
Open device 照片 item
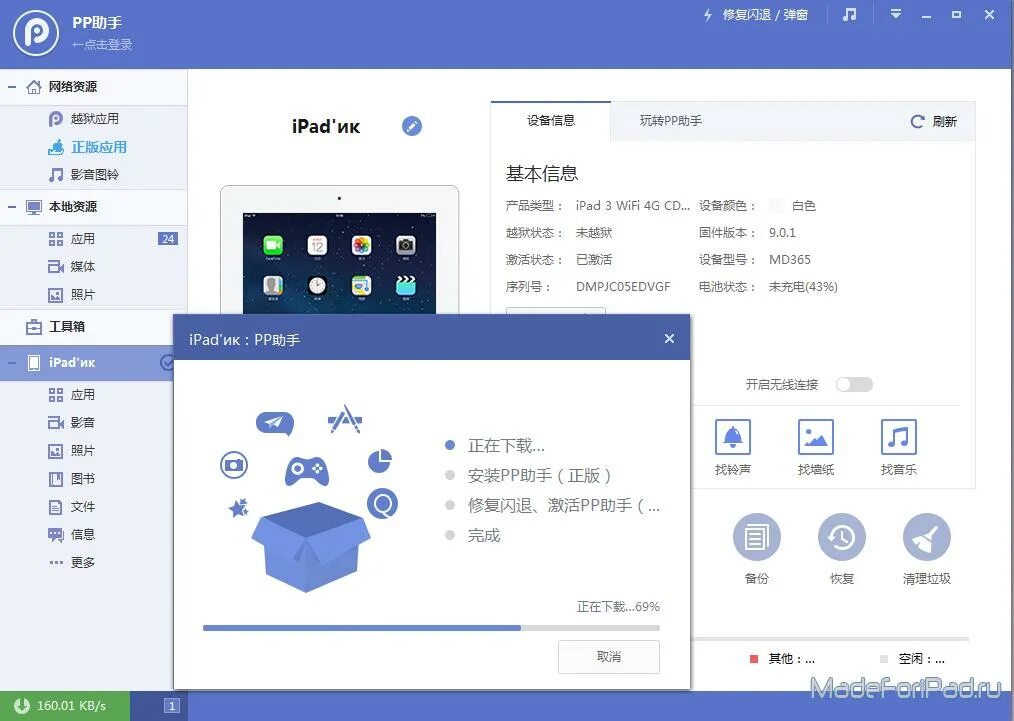point(83,451)
